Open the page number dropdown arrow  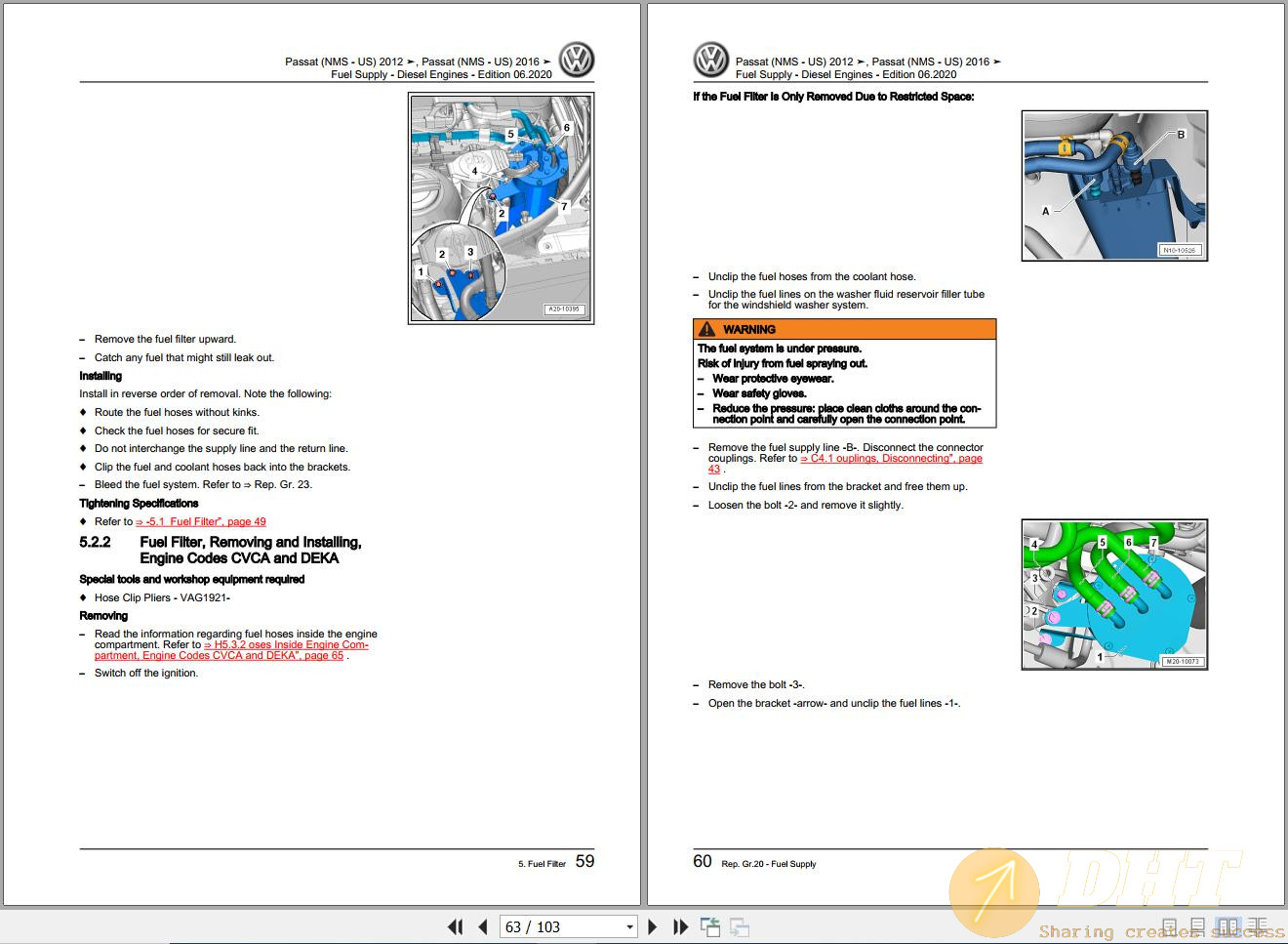pyautogui.click(x=629, y=927)
